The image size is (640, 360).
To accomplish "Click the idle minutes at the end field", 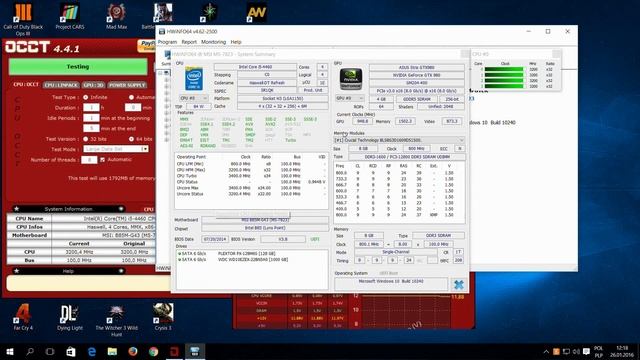I will click(91, 129).
